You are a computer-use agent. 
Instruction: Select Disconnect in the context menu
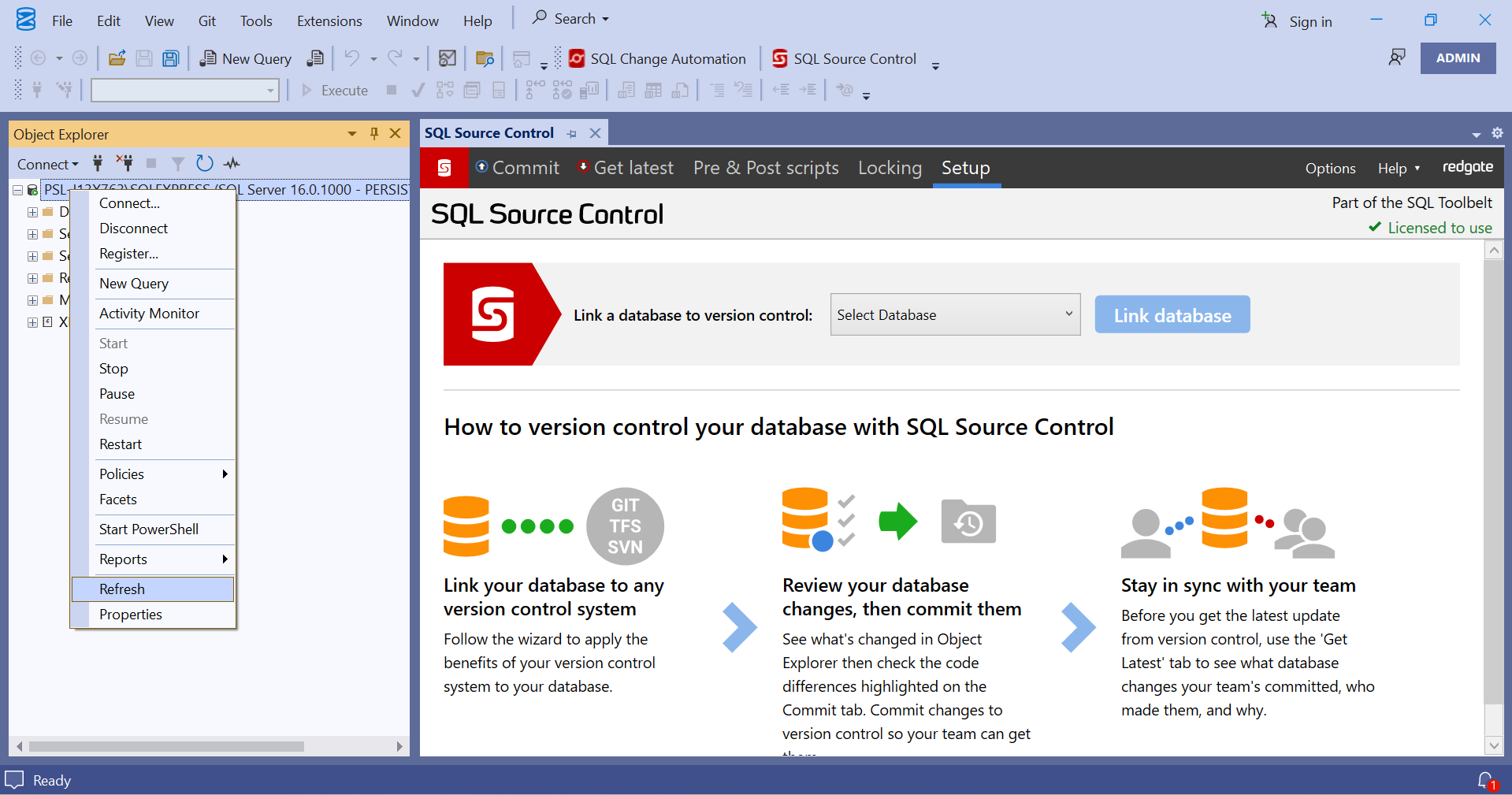(153, 228)
